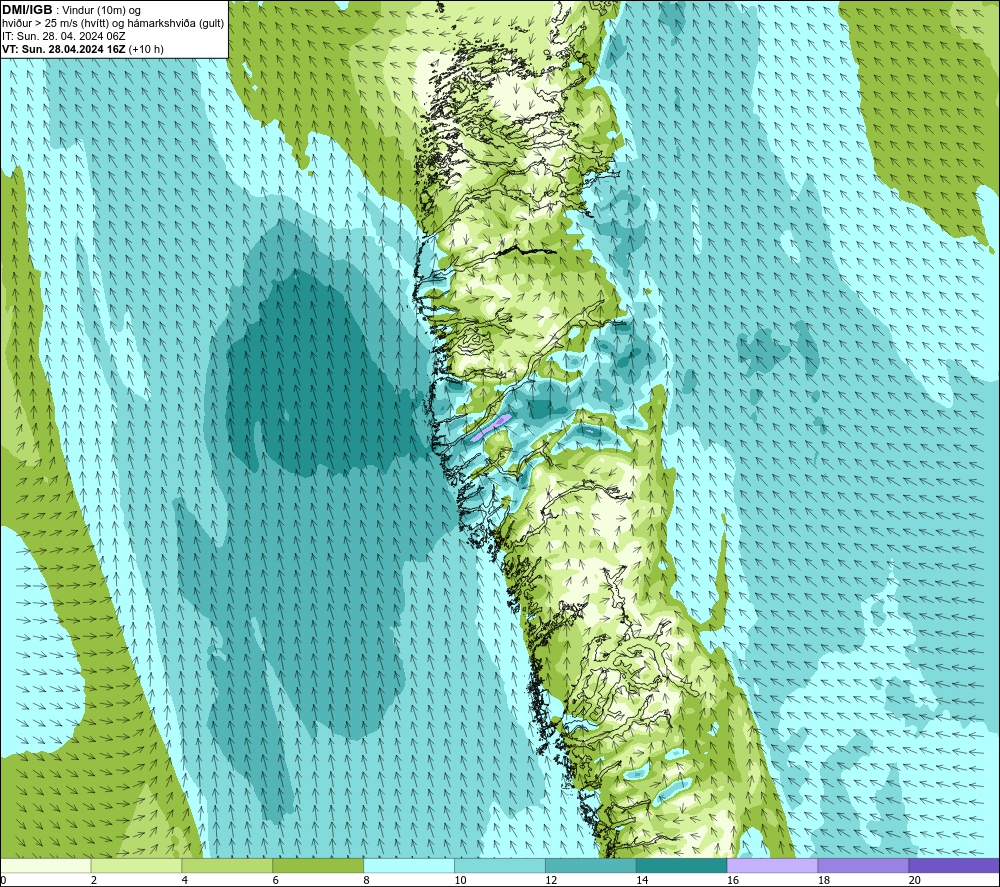Screen dimensions: 1000x887
Task: Click the 12–14 m/s teal colorbar segment
Action: point(591,866)
